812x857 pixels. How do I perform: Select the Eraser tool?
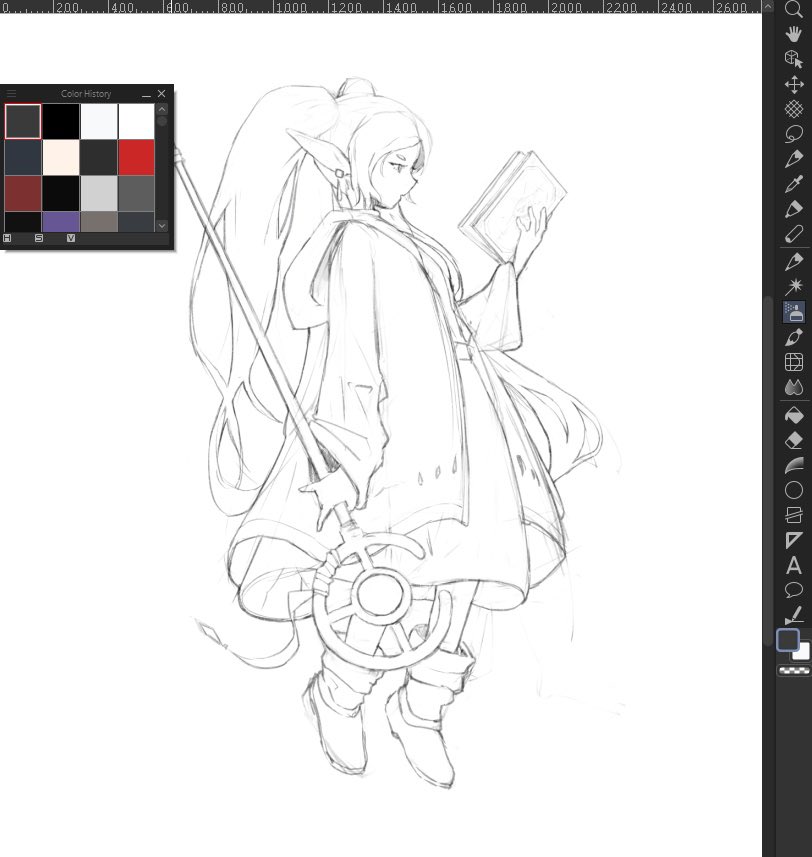(793, 440)
